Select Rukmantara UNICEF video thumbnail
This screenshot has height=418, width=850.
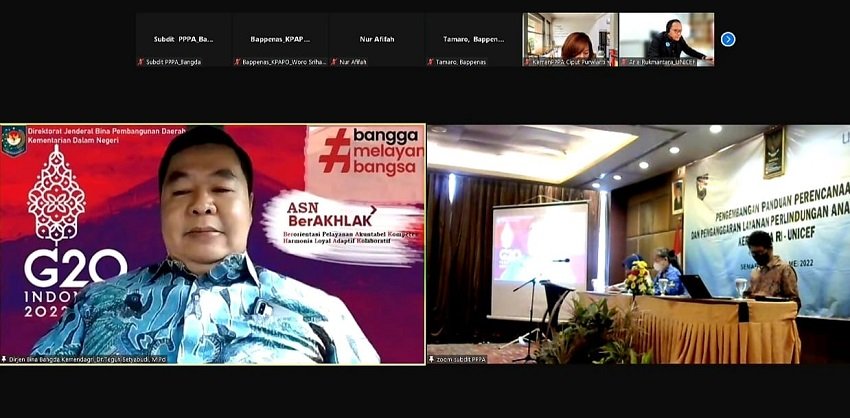pyautogui.click(x=666, y=40)
